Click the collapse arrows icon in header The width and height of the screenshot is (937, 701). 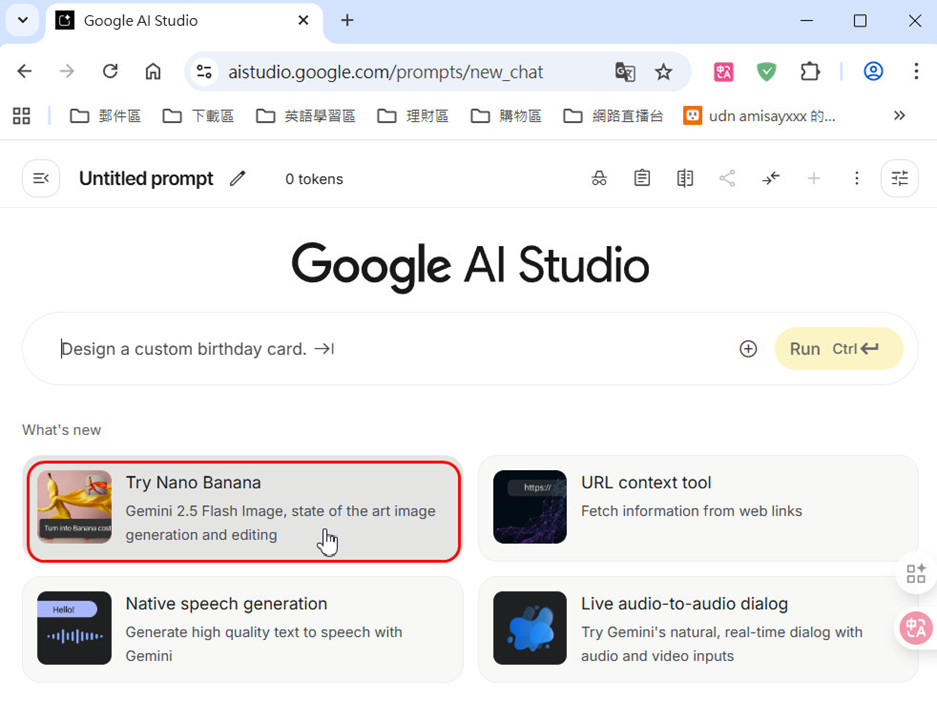[x=771, y=178]
